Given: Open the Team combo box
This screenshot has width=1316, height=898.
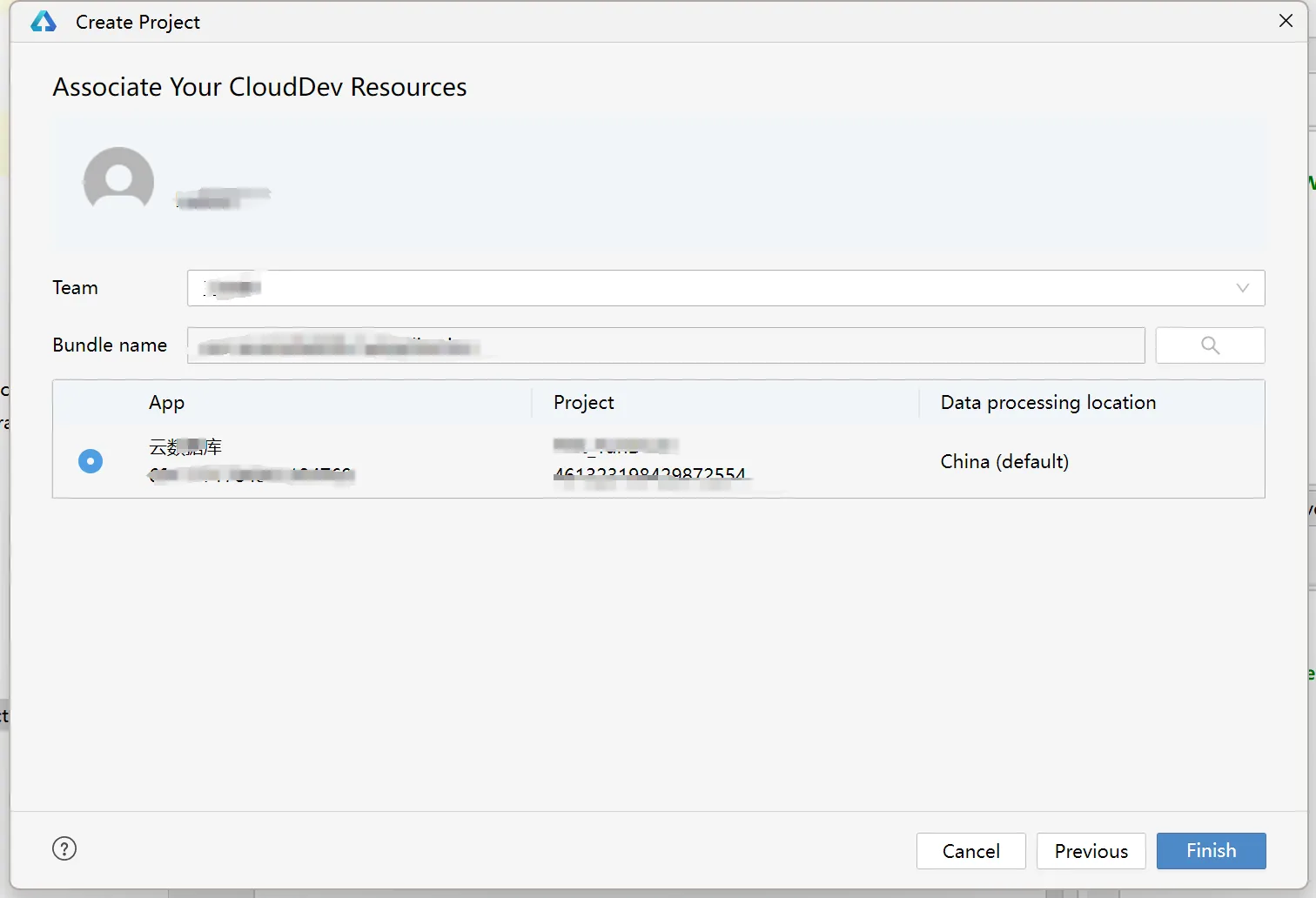Looking at the screenshot, I should point(726,288).
